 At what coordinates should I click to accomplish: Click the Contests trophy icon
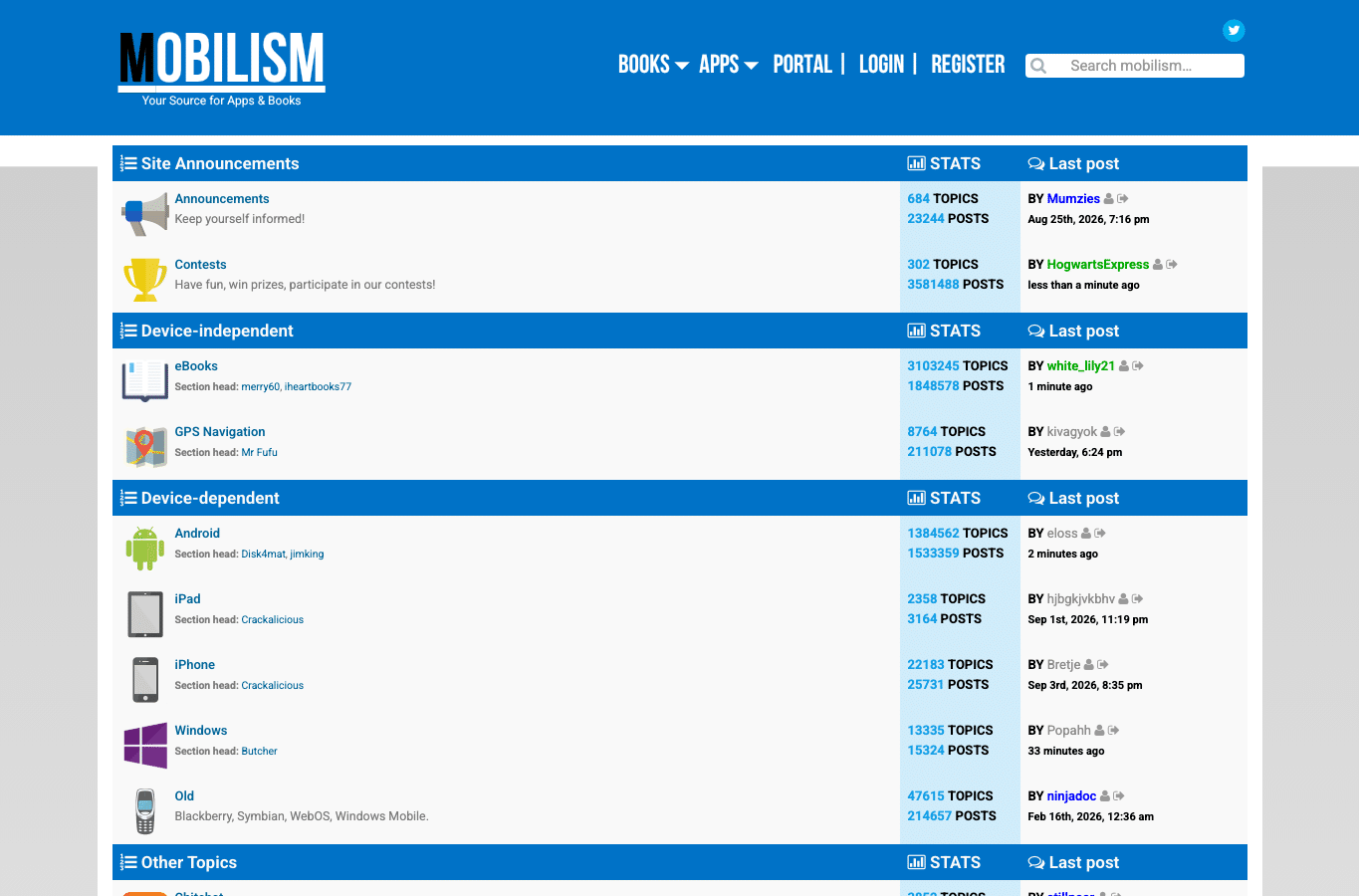click(x=145, y=279)
